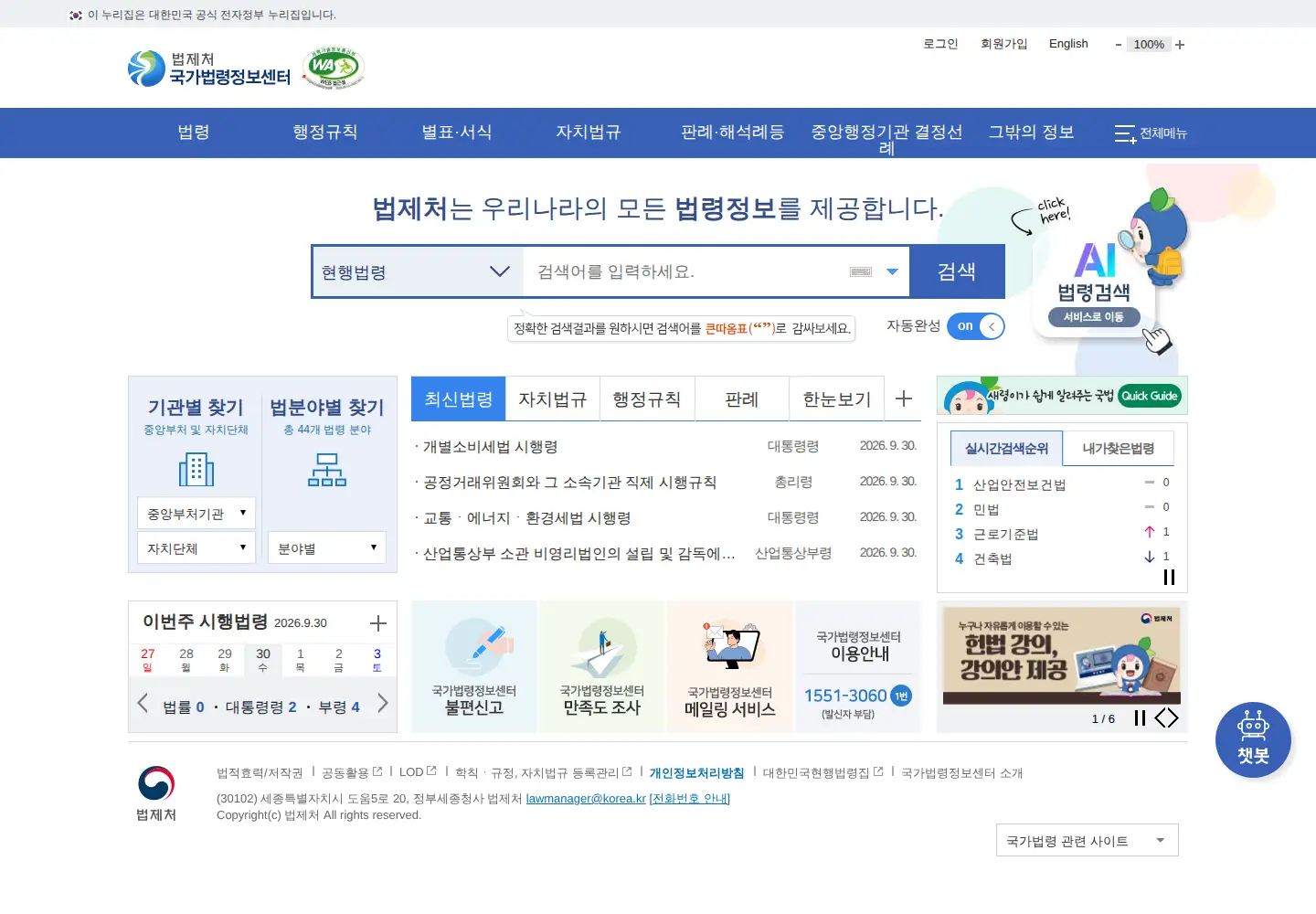This screenshot has width=1316, height=914.
Task: Switch to the 판례 tab
Action: [742, 399]
